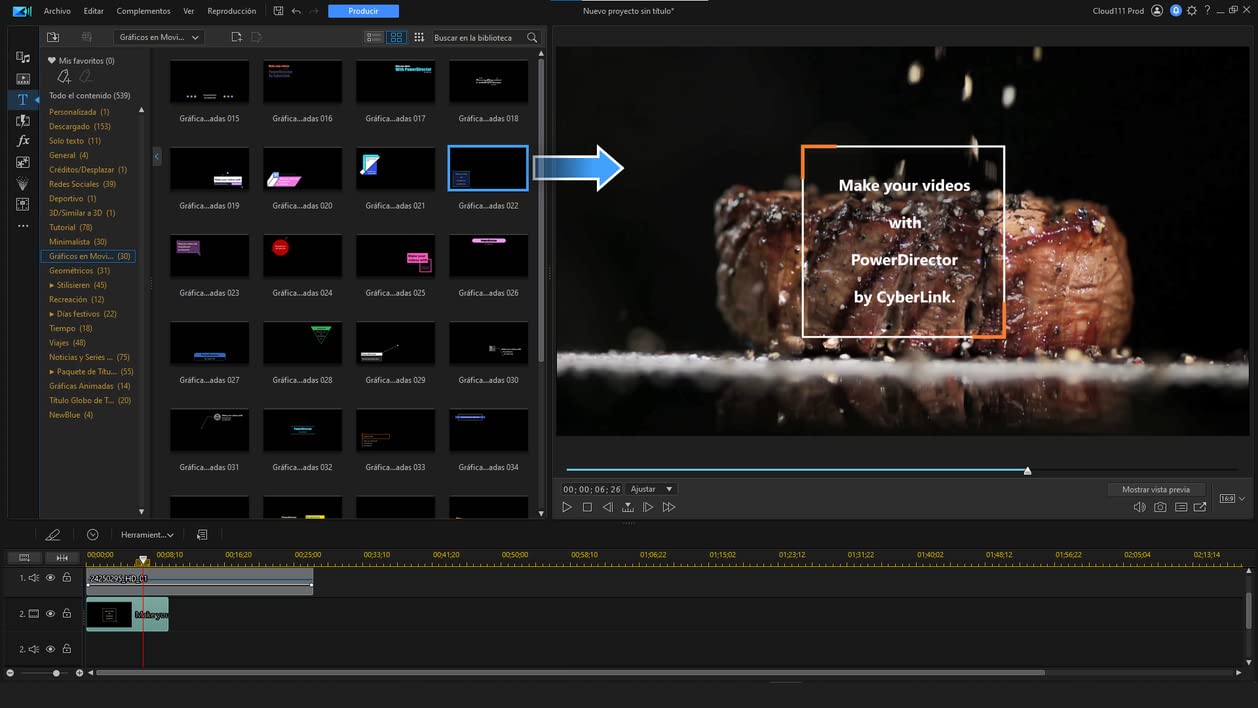Open the Complementos menu
This screenshot has width=1258, height=708.
pyautogui.click(x=143, y=11)
